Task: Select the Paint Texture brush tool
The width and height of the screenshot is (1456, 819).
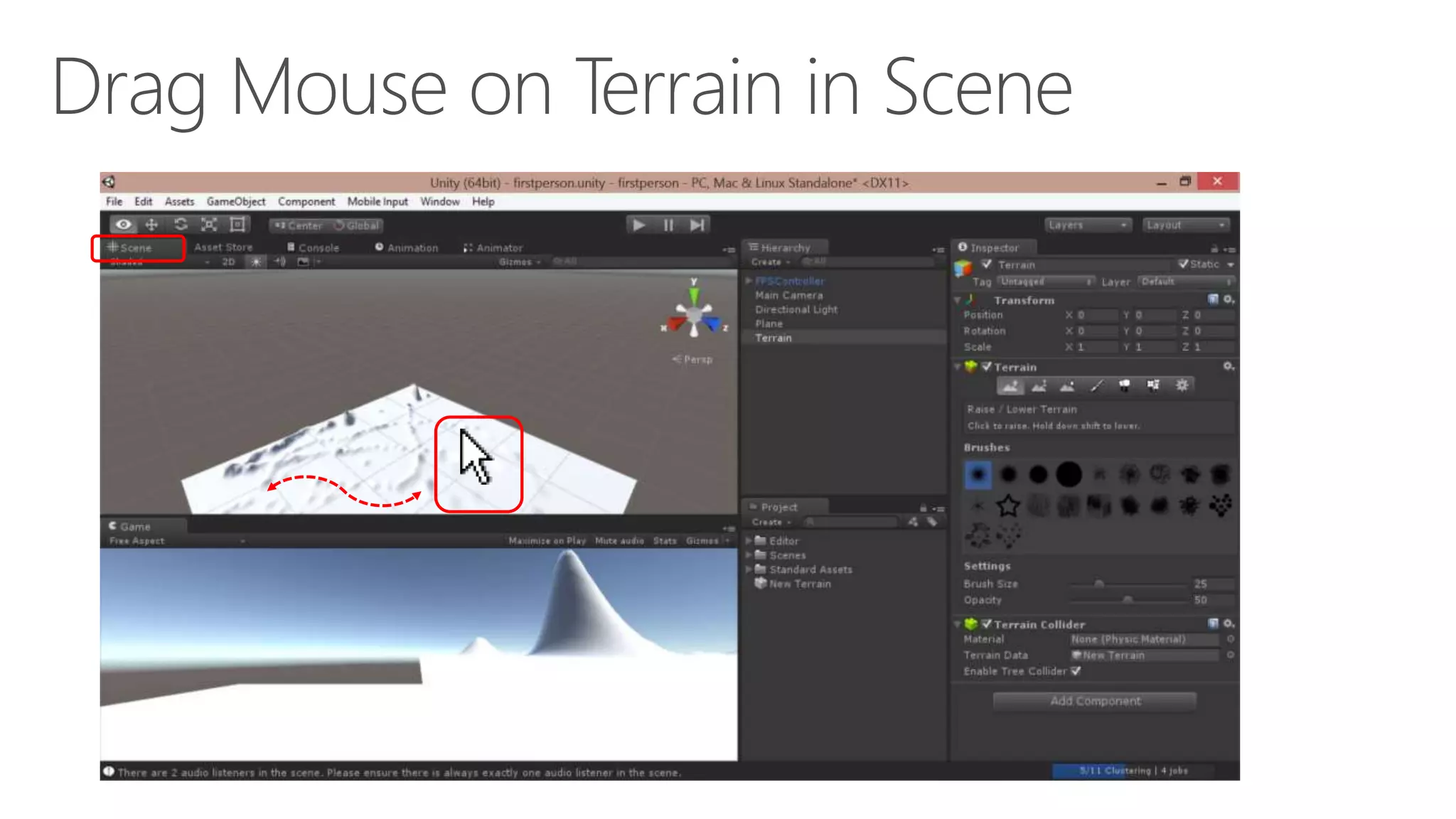Action: point(1096,386)
